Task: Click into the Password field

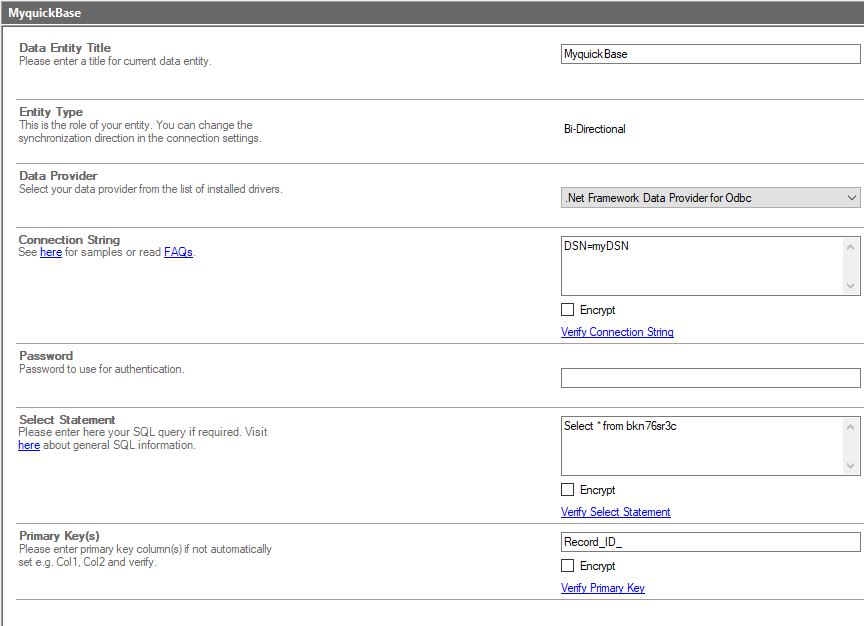Action: 710,378
